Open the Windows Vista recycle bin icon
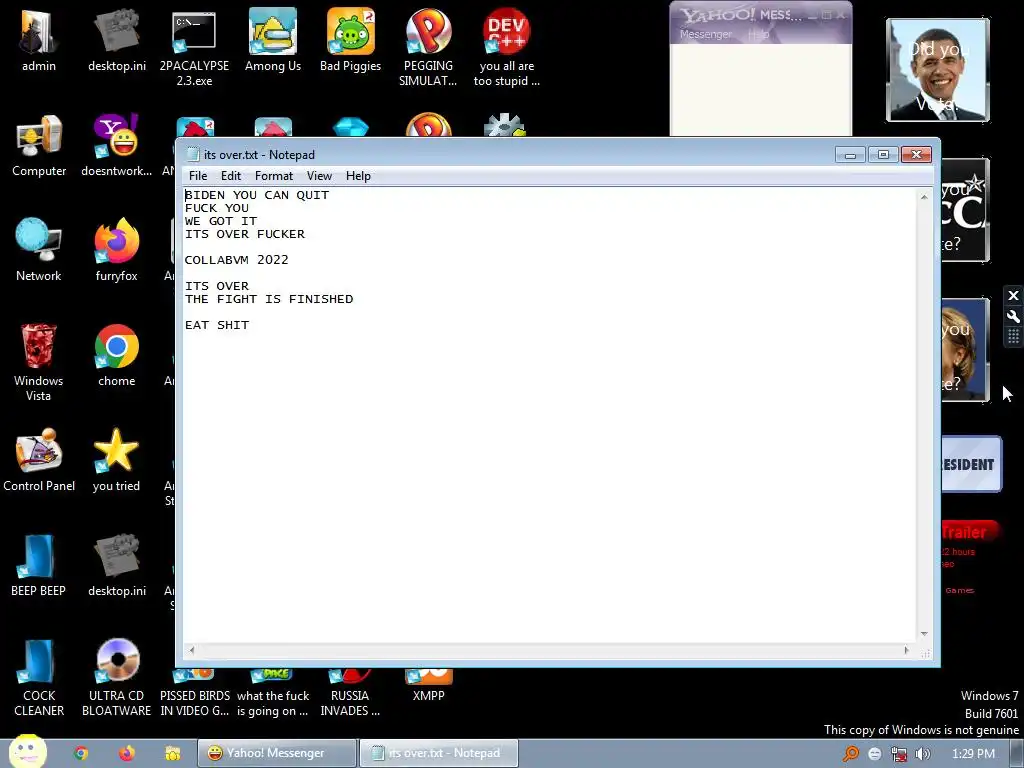This screenshot has height=768, width=1024. 39,363
